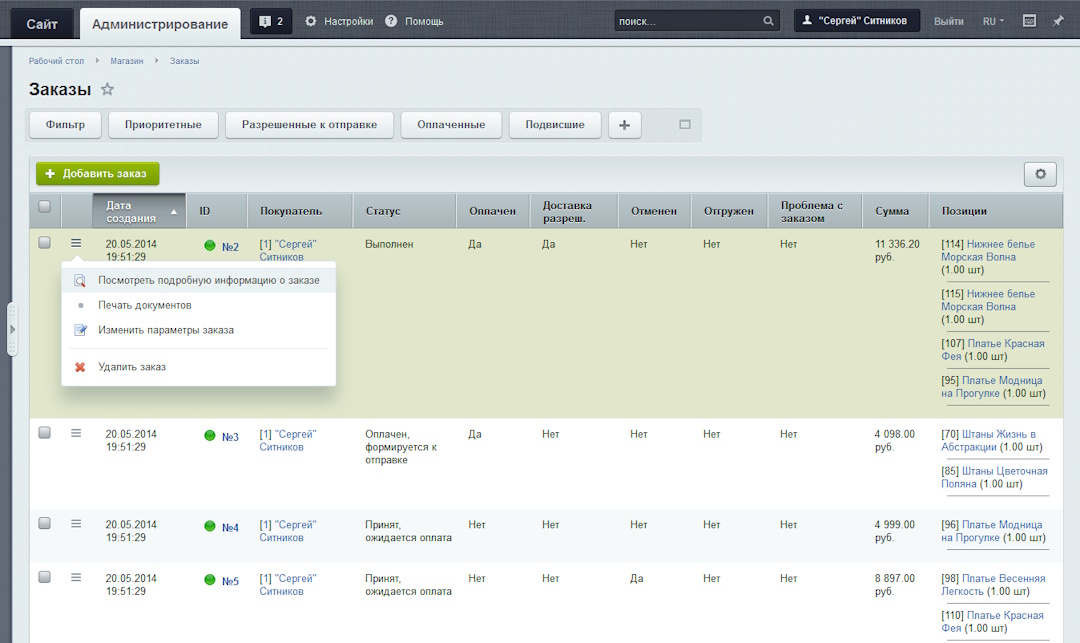Select Удалить заказ from context menu
The height and width of the screenshot is (643, 1080).
coord(132,367)
